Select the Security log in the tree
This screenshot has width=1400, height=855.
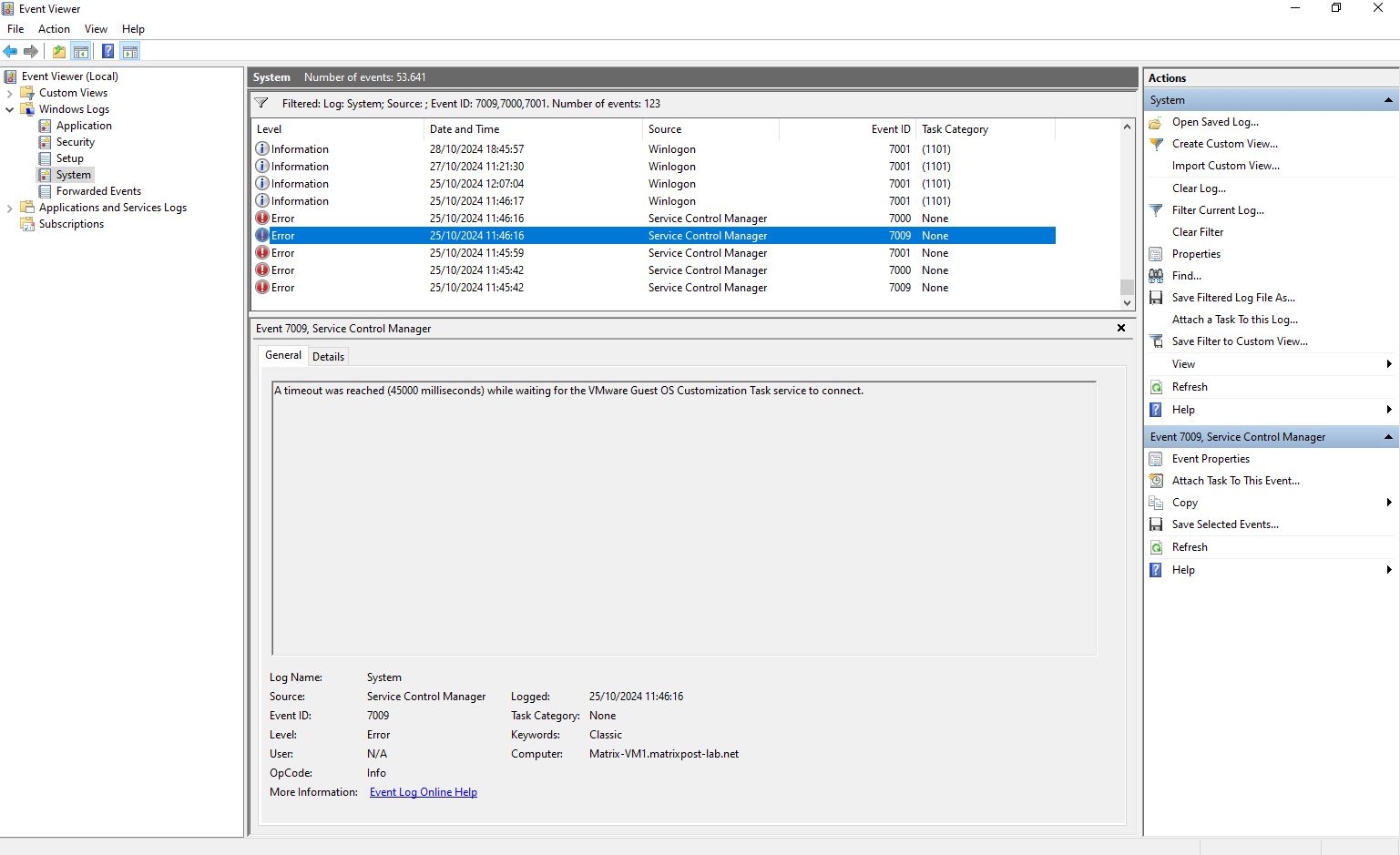pos(76,142)
